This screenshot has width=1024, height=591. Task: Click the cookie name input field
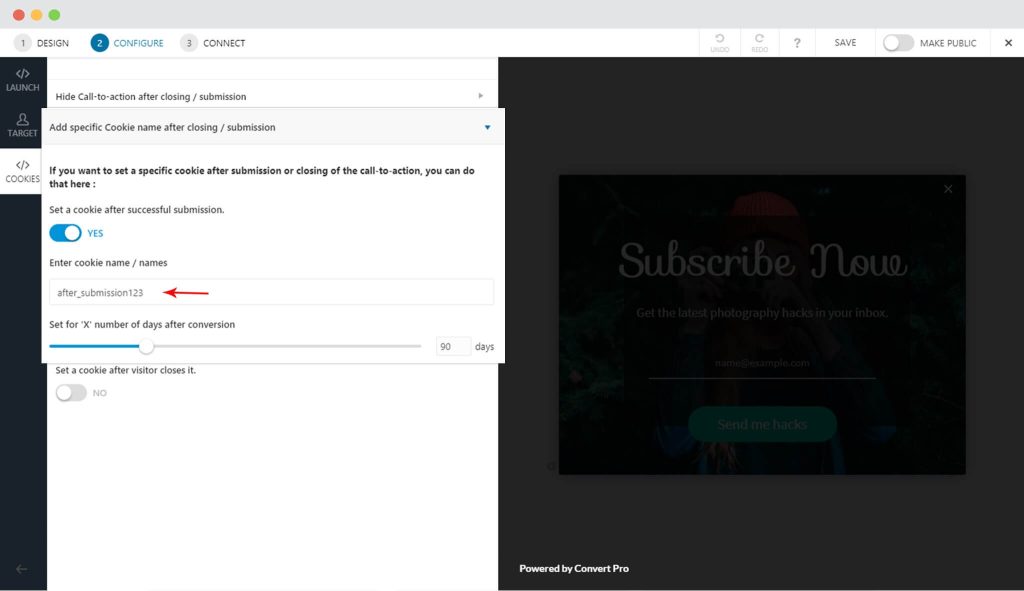pyautogui.click(x=272, y=292)
